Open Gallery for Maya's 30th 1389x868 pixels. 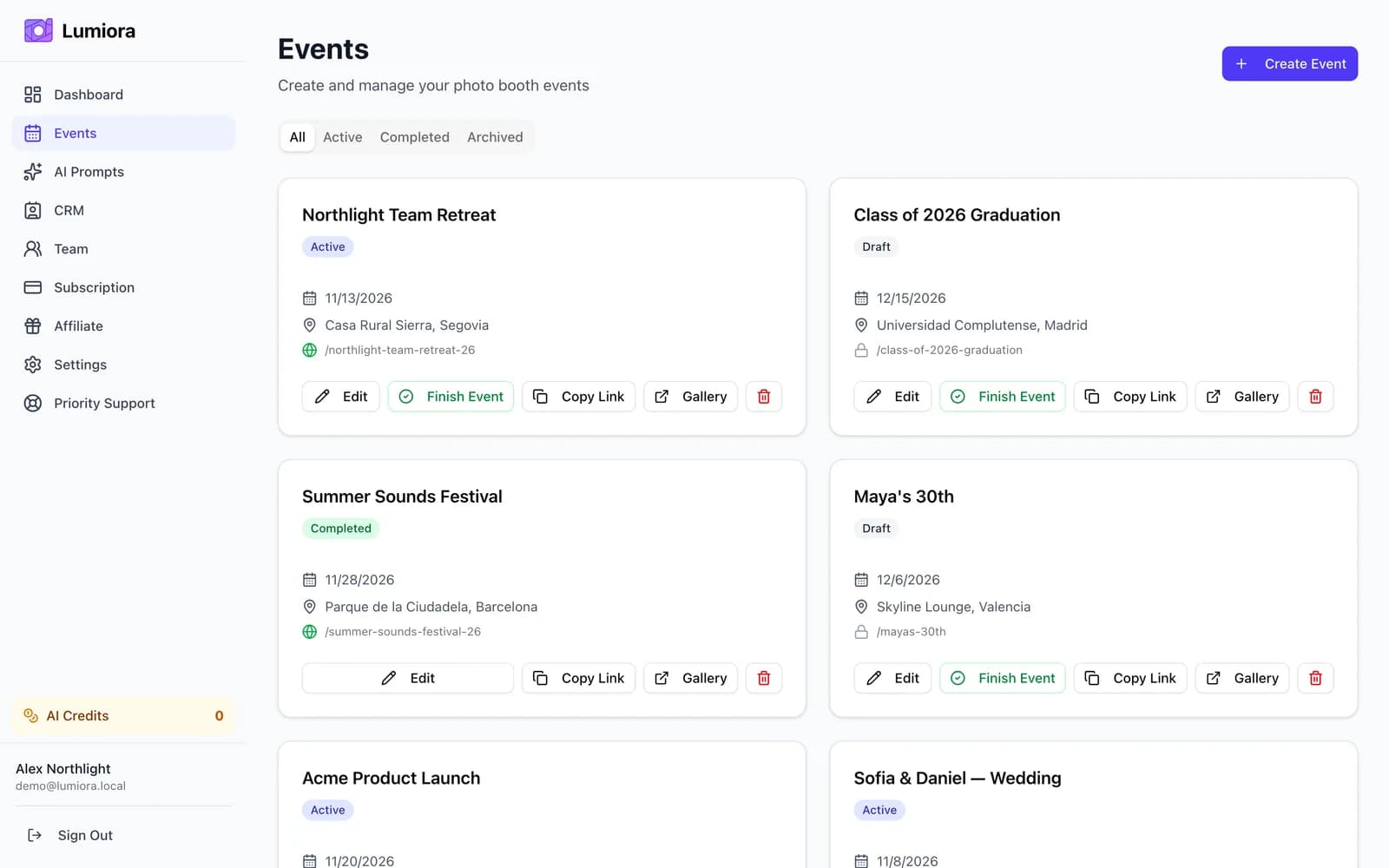[1242, 678]
